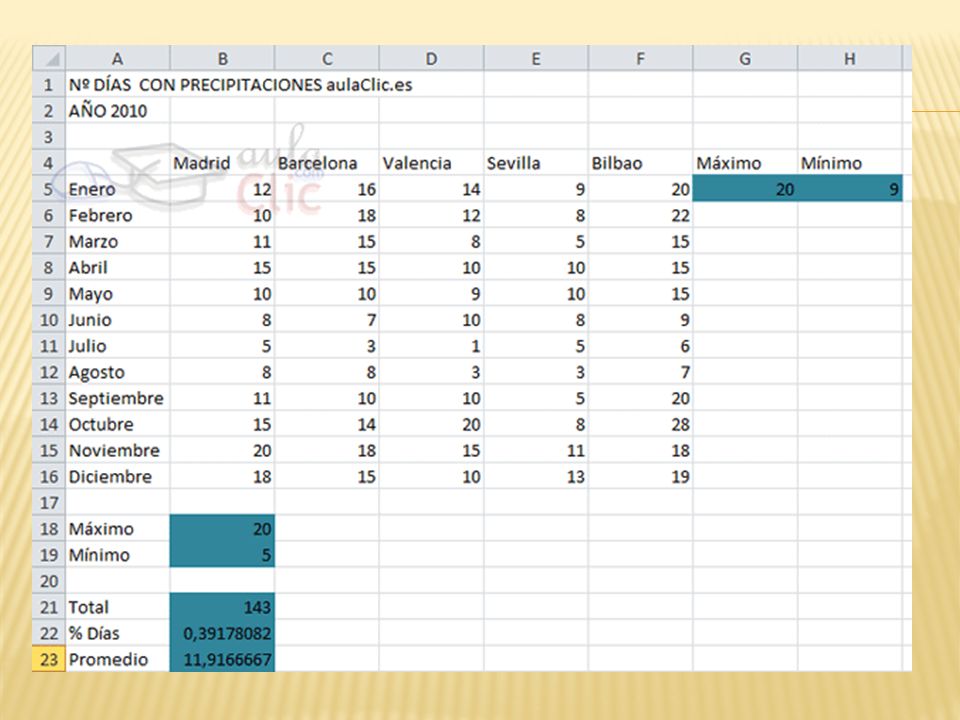Select row 3 header
The height and width of the screenshot is (720, 960).
pyautogui.click(x=49, y=137)
